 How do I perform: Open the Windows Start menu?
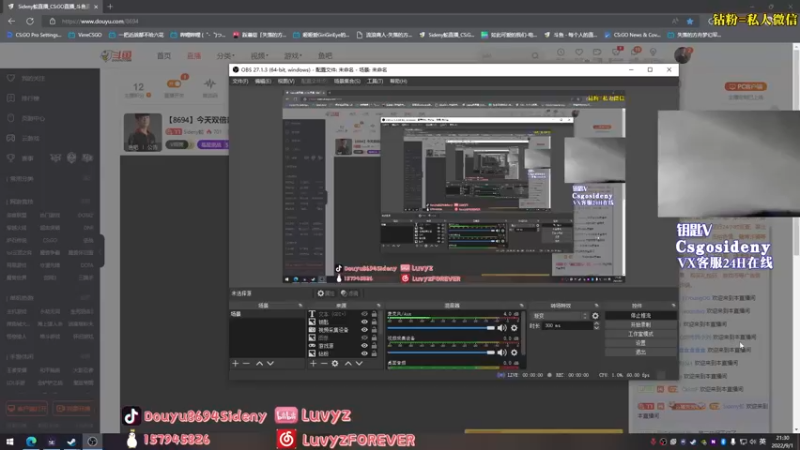[x=10, y=441]
